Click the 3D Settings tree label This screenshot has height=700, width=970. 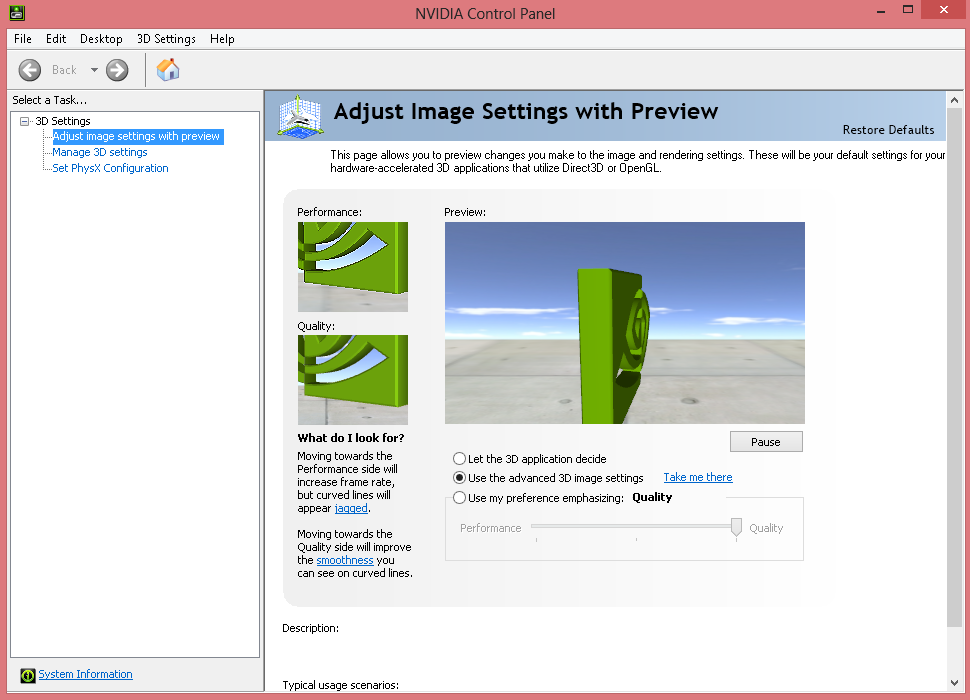click(62, 121)
